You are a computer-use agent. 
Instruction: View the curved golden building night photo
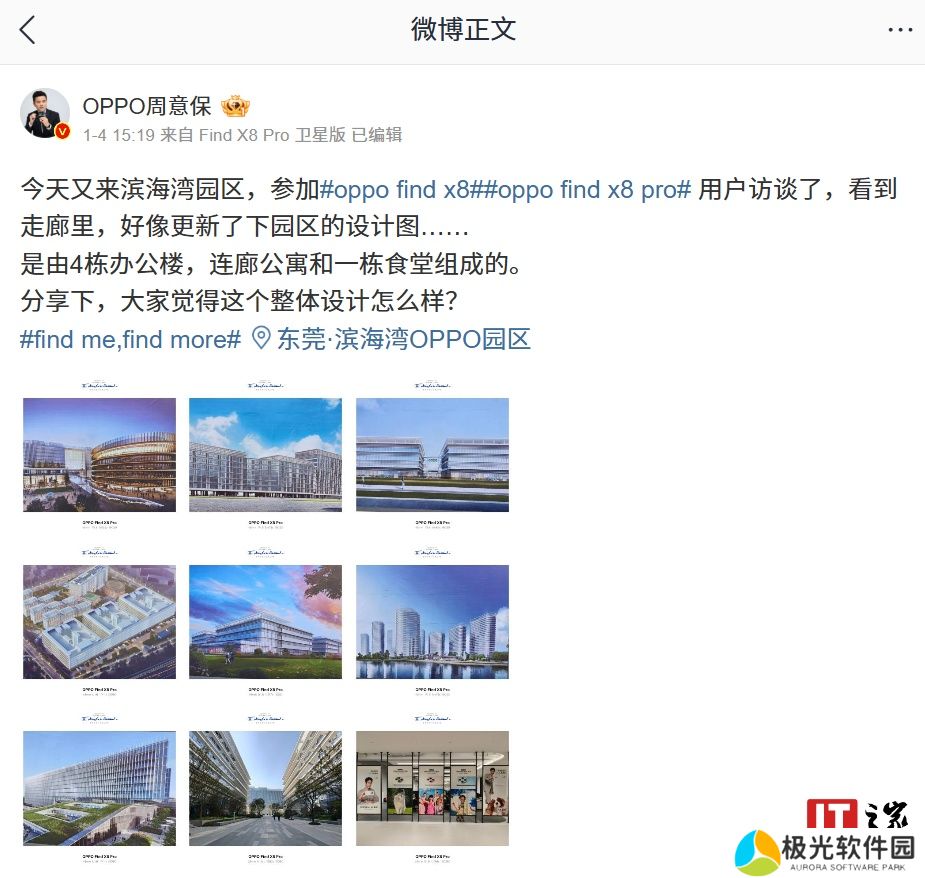click(x=99, y=454)
